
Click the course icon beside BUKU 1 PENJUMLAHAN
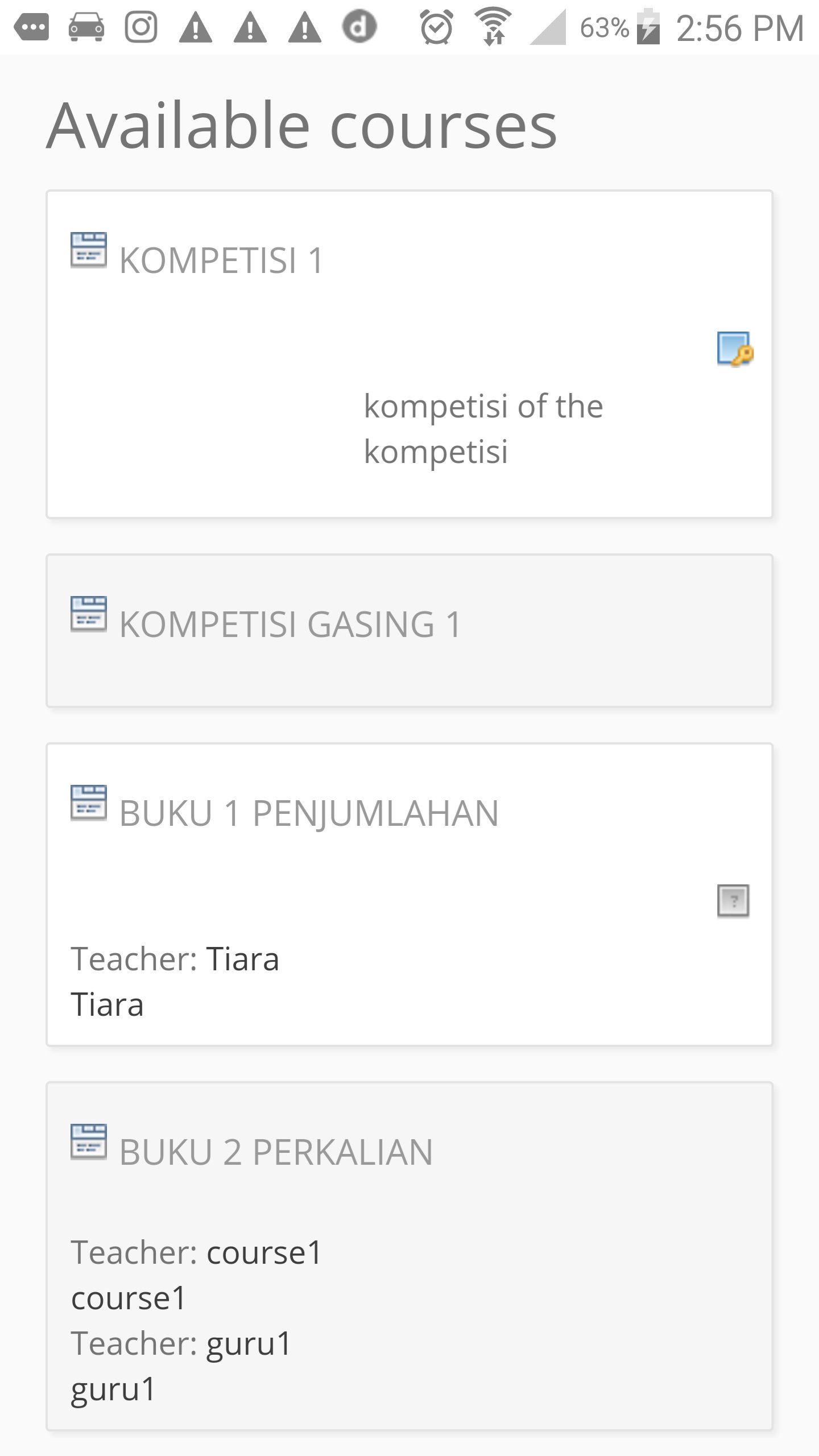[x=88, y=803]
